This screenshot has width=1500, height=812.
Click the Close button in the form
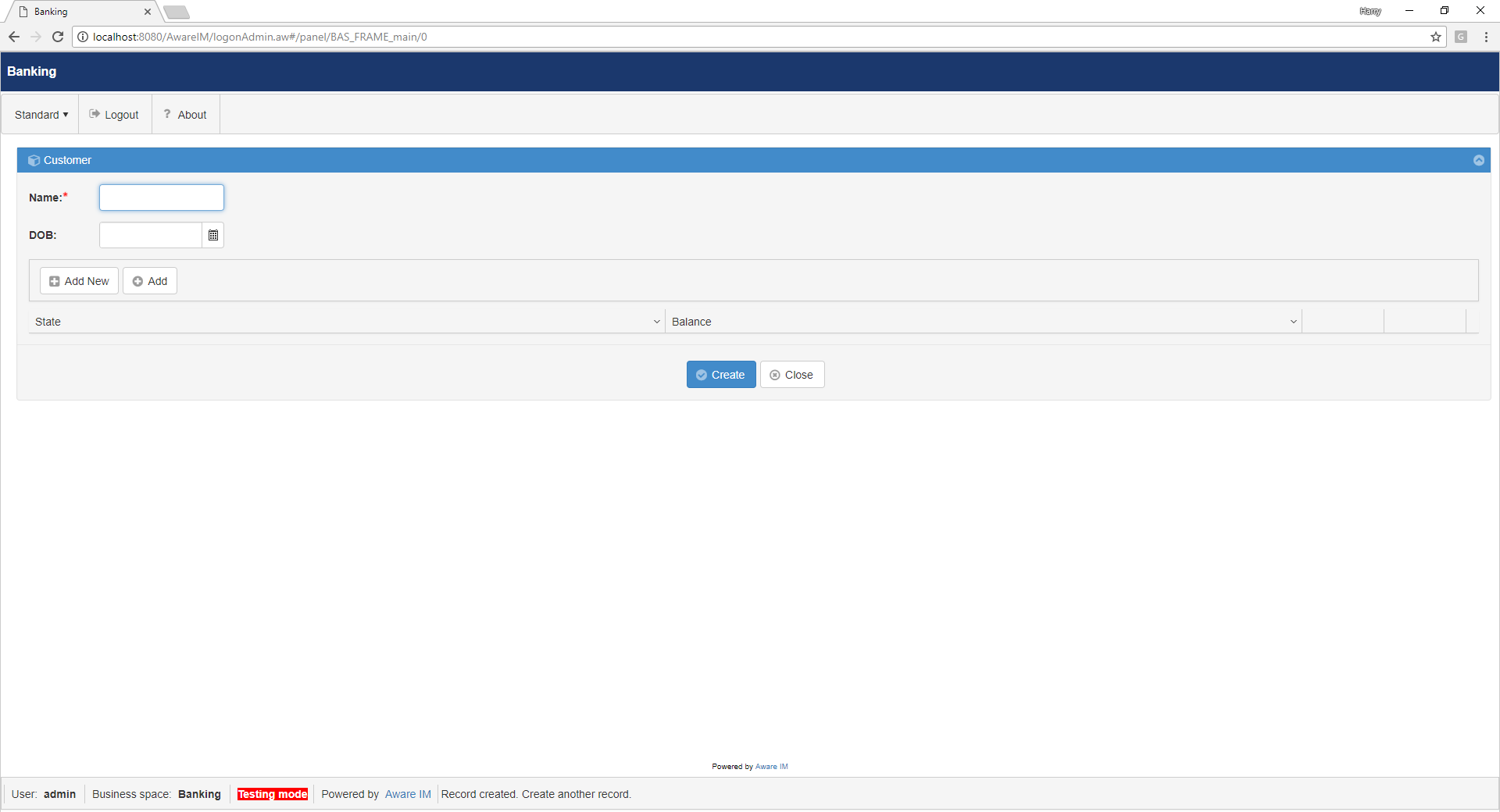(792, 375)
